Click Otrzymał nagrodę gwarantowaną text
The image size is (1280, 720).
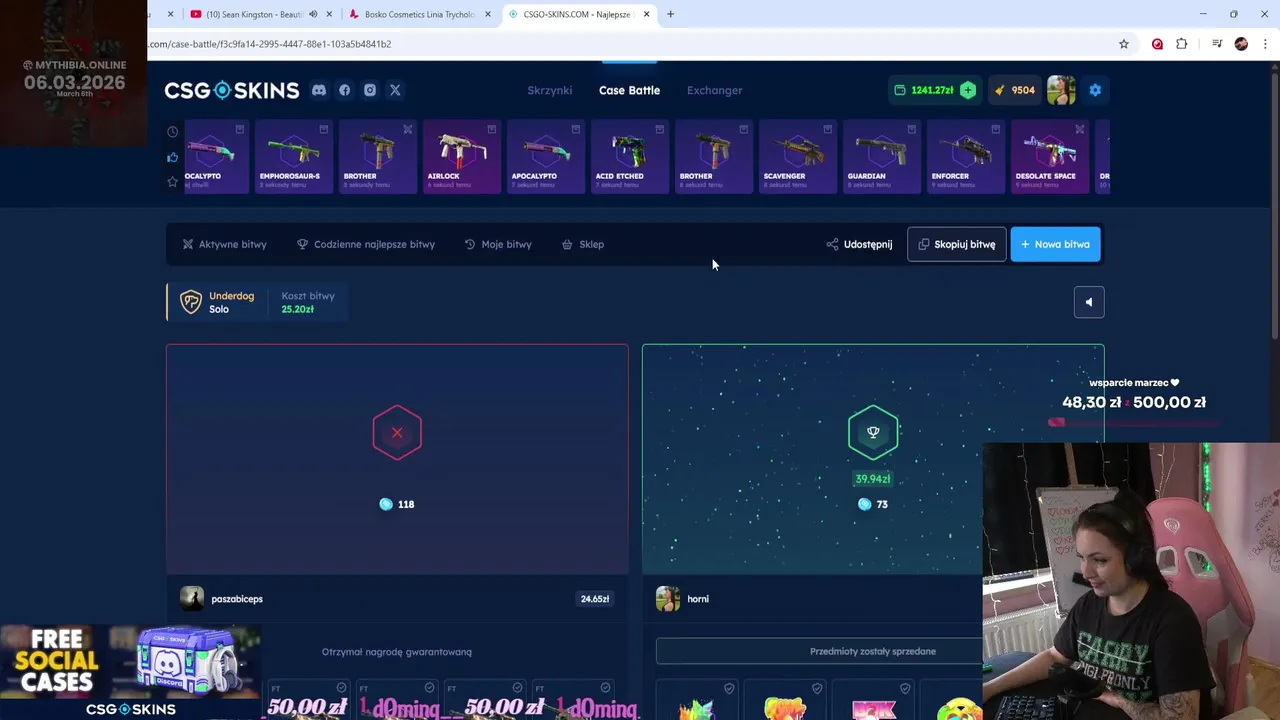[397, 652]
